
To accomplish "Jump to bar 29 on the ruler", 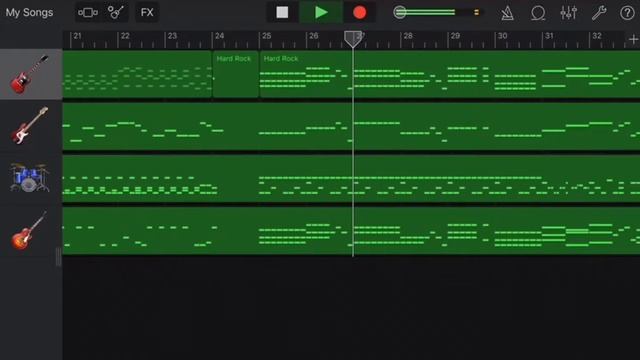I will point(455,36).
